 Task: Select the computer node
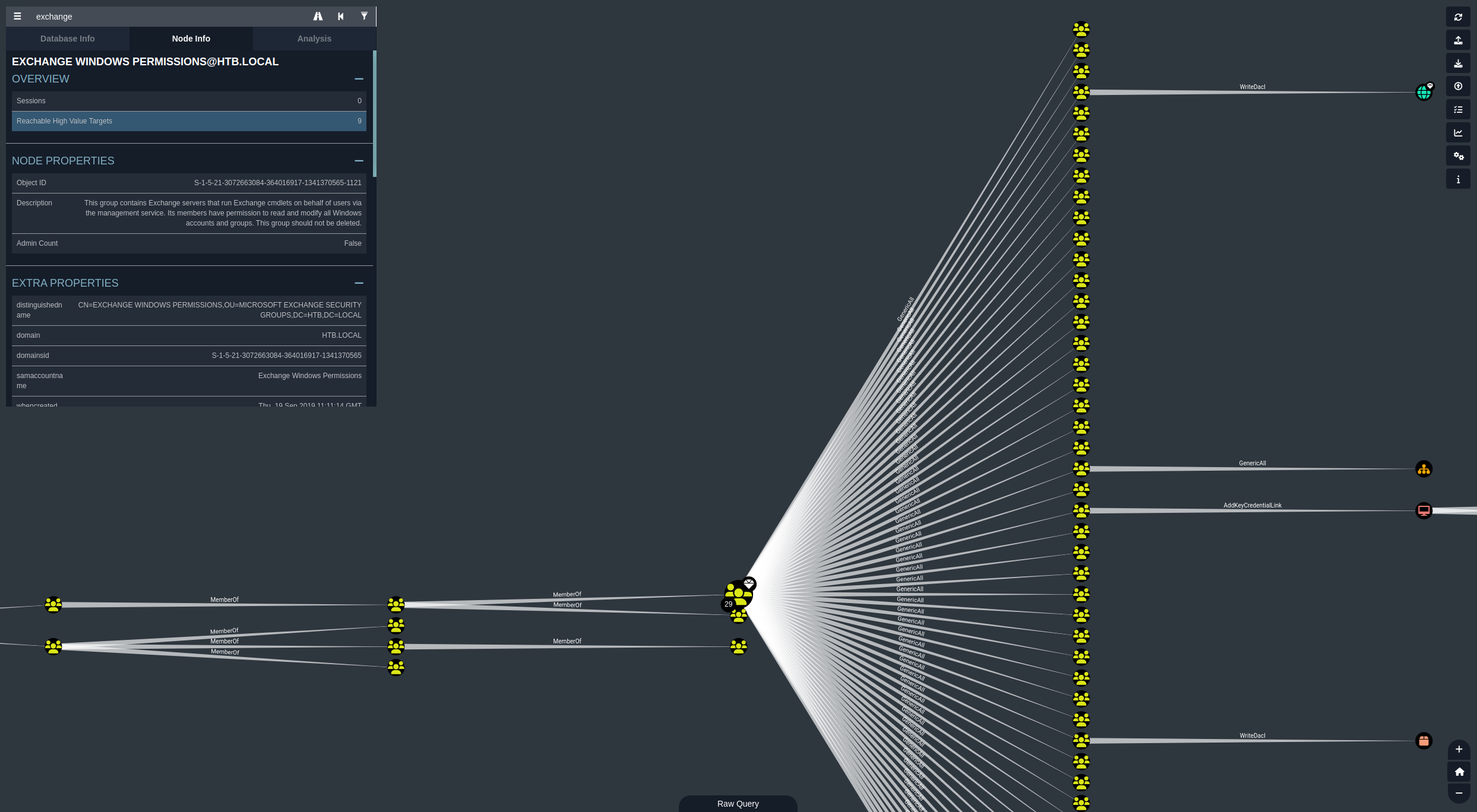[1424, 510]
